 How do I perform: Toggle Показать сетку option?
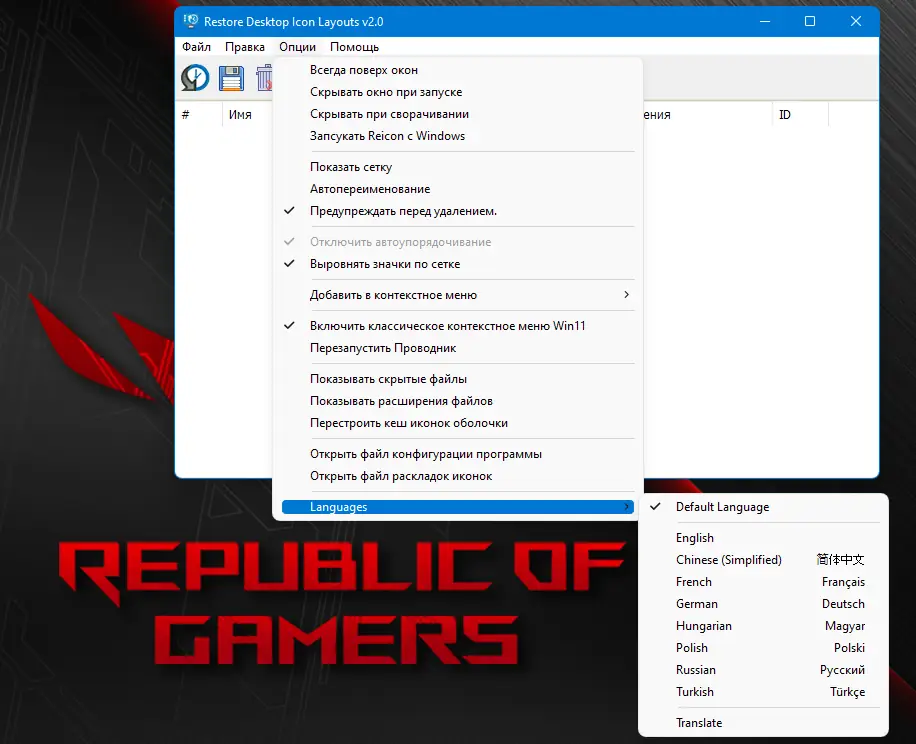tap(458, 167)
